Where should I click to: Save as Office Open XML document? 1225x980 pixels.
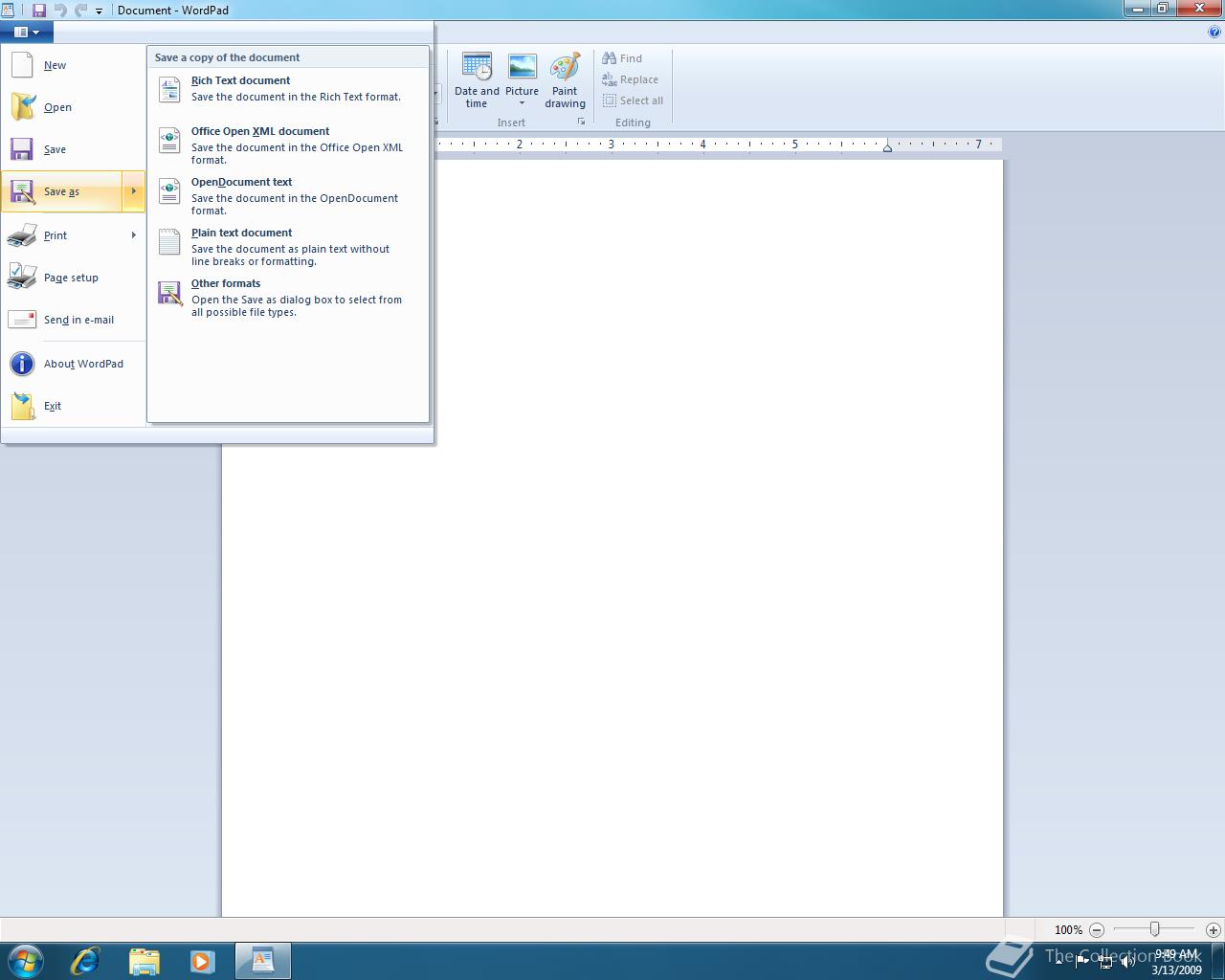tap(288, 145)
